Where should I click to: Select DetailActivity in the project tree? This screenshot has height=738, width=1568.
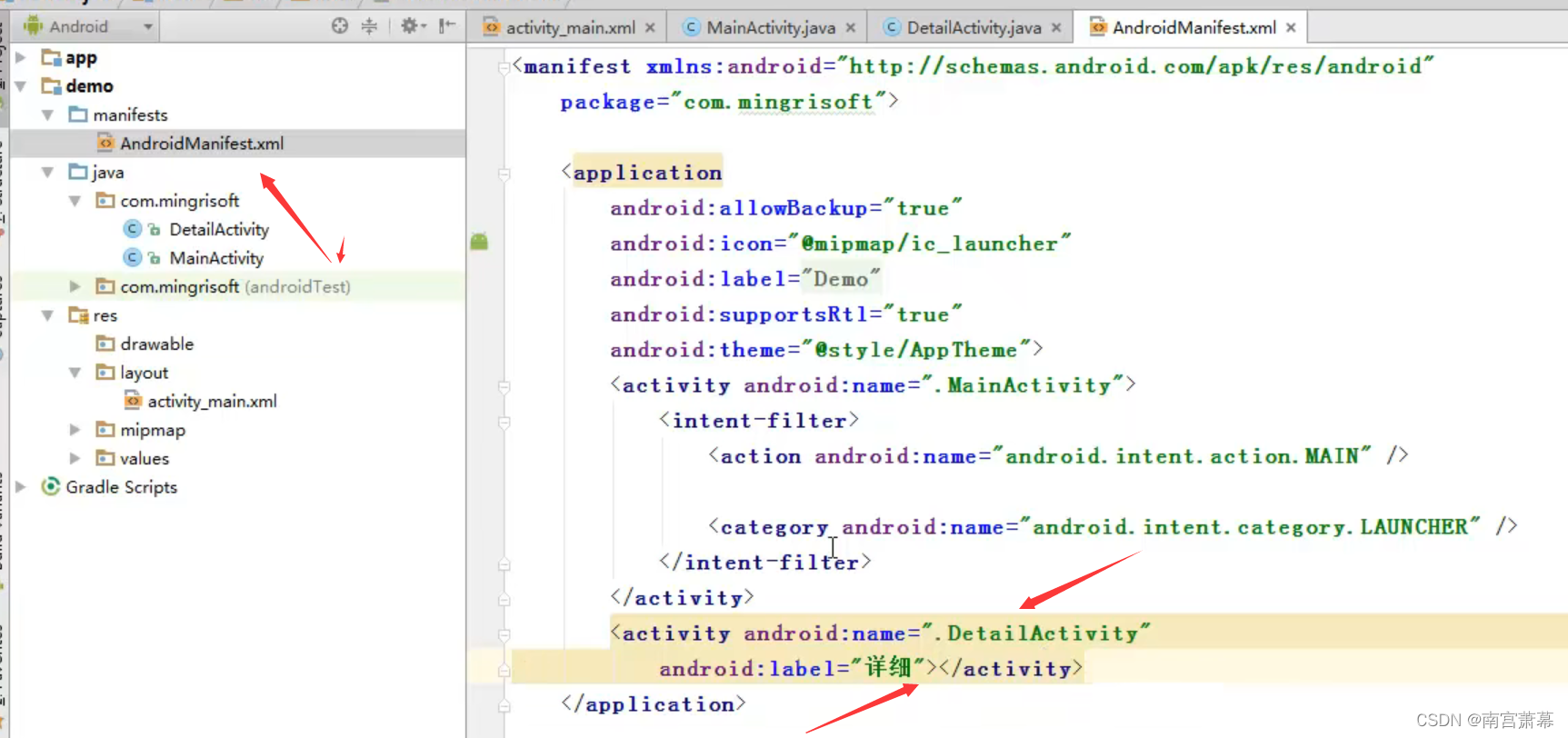(239, 229)
